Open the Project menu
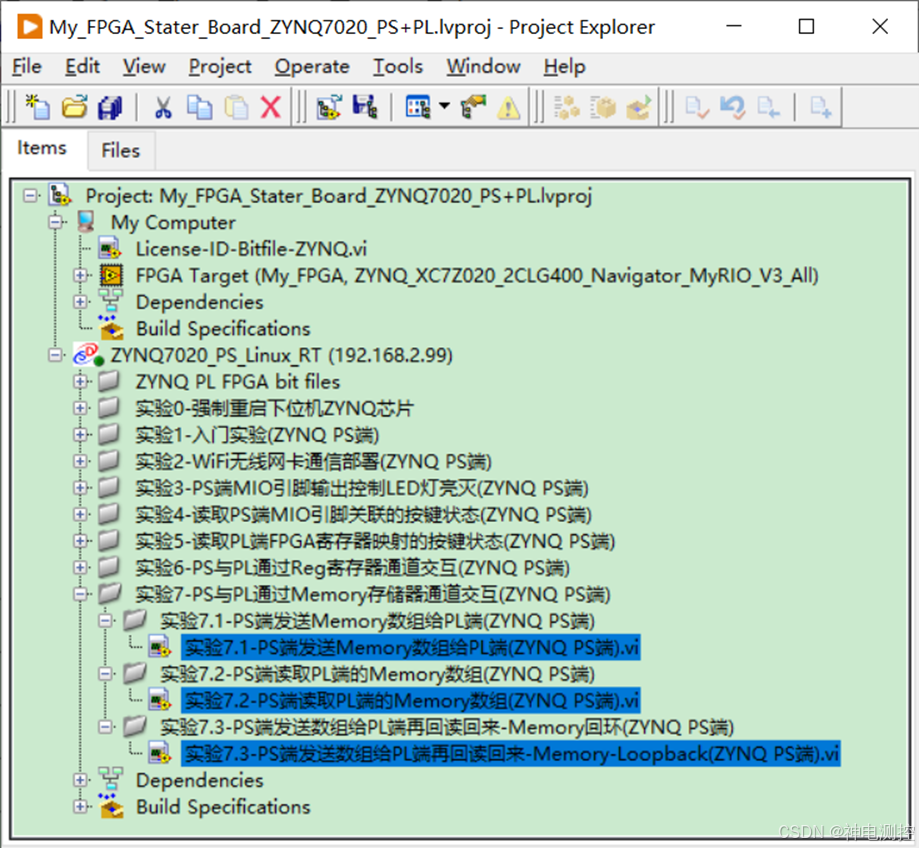This screenshot has height=848, width=919. [x=220, y=66]
